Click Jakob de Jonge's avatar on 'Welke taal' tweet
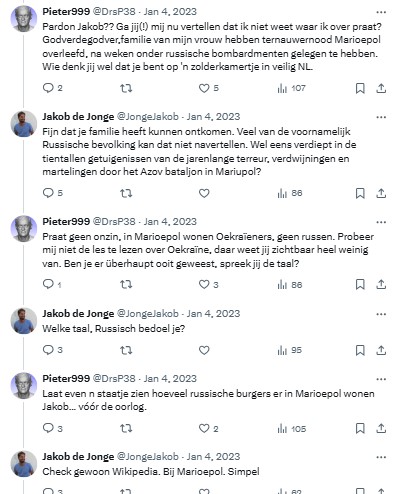 (24, 321)
